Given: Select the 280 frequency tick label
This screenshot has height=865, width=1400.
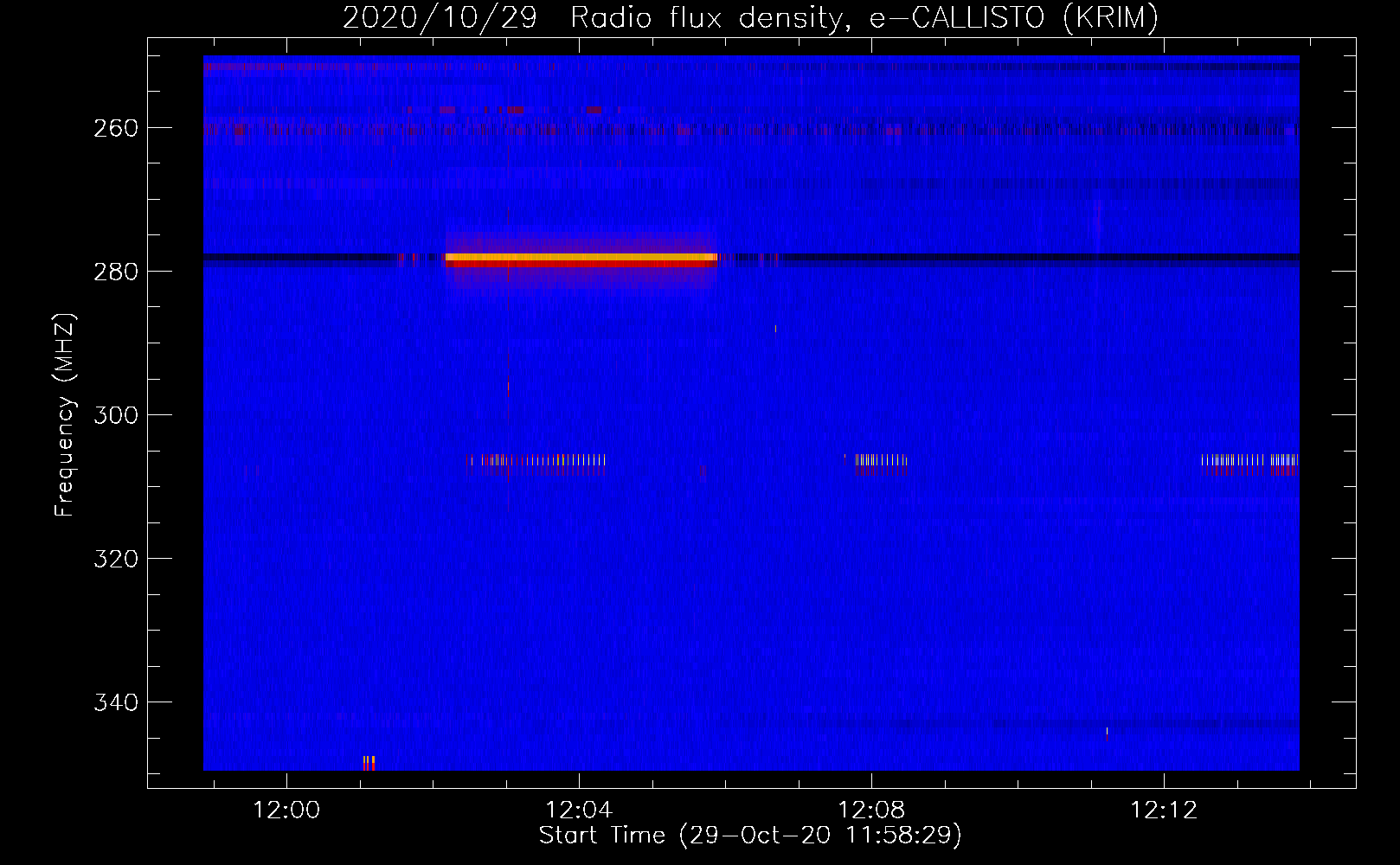Looking at the screenshot, I should pos(116,272).
